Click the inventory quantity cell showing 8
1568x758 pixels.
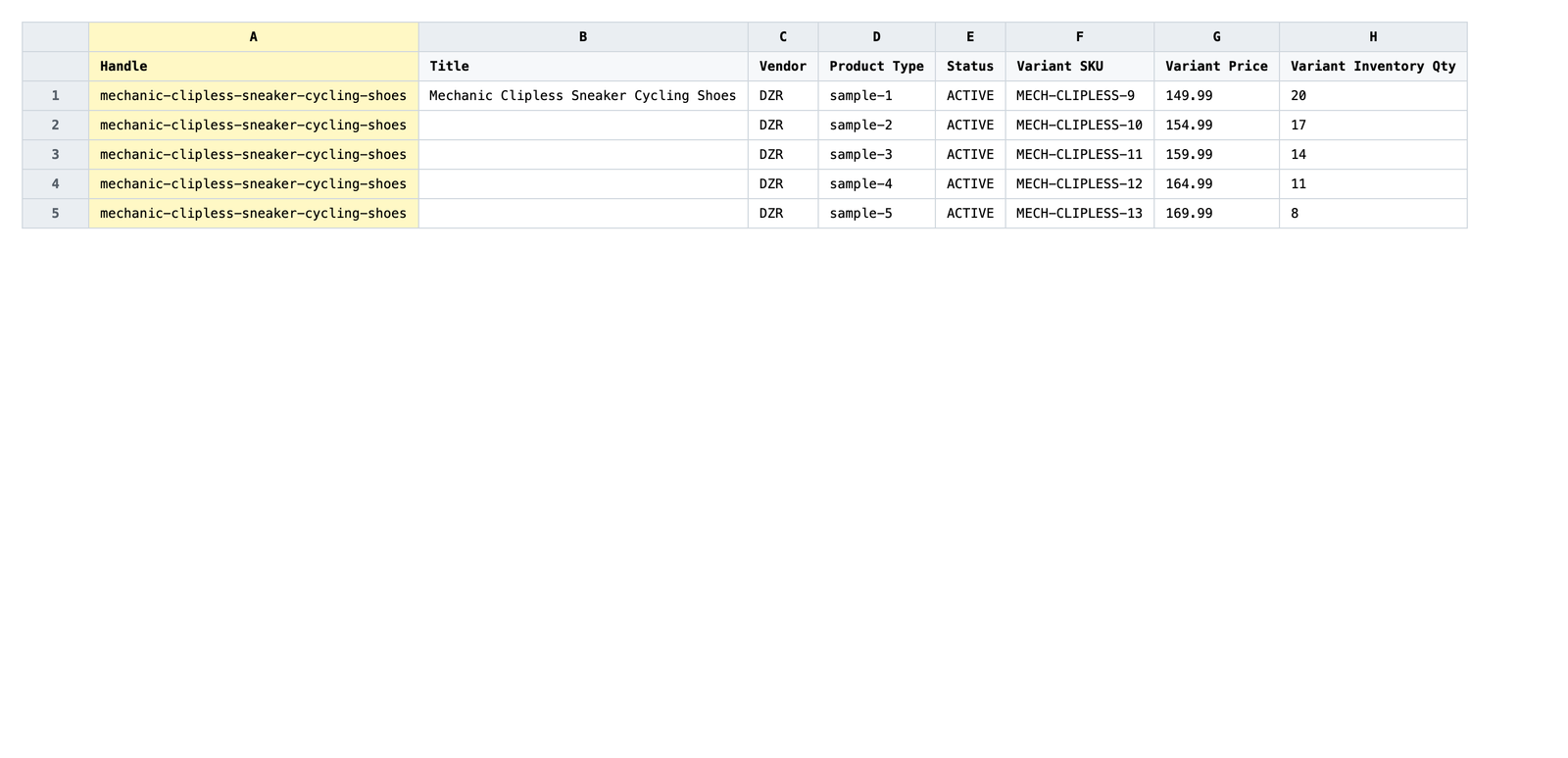[1373, 214]
